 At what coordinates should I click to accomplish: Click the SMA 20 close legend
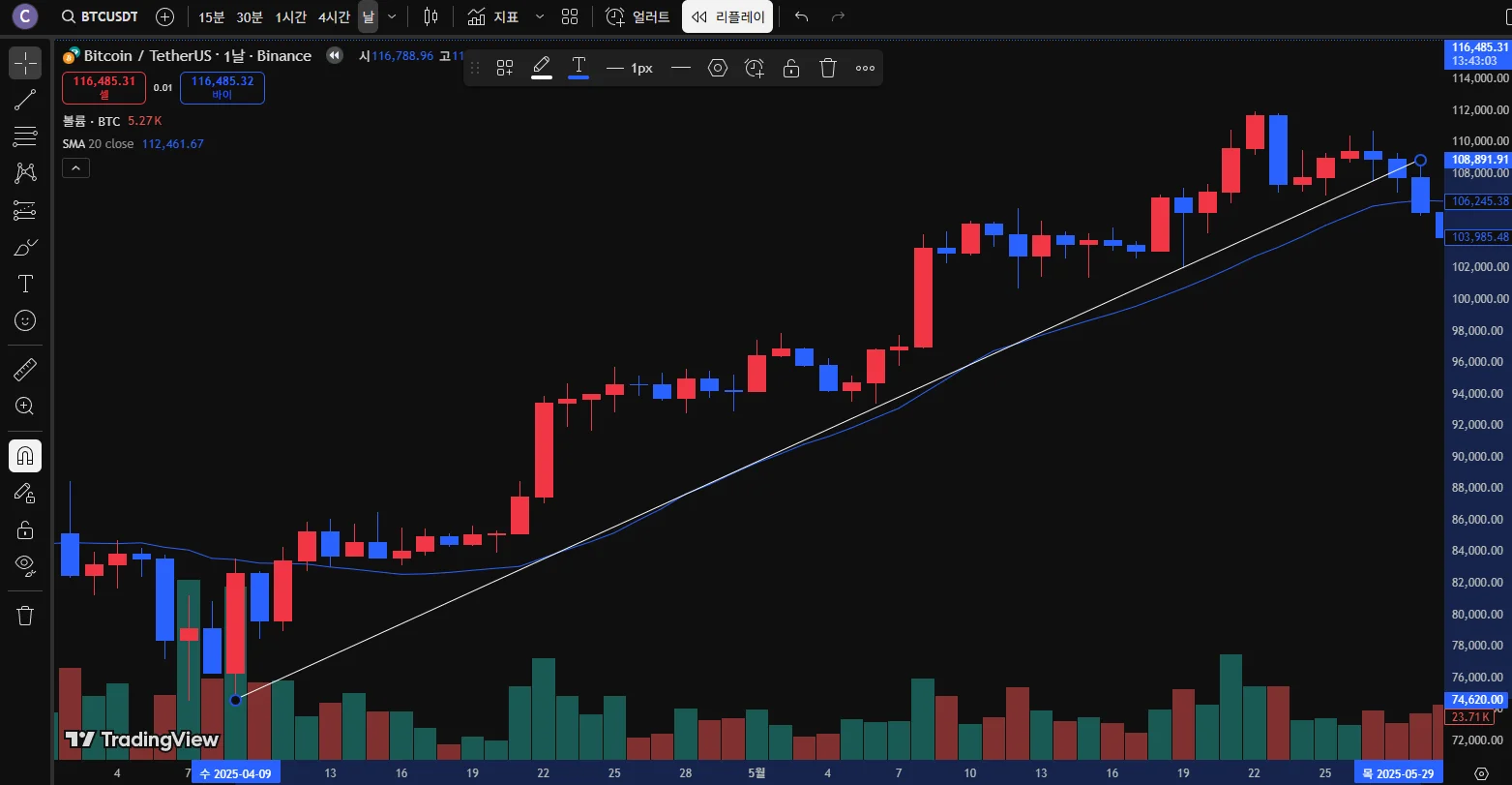coord(99,143)
